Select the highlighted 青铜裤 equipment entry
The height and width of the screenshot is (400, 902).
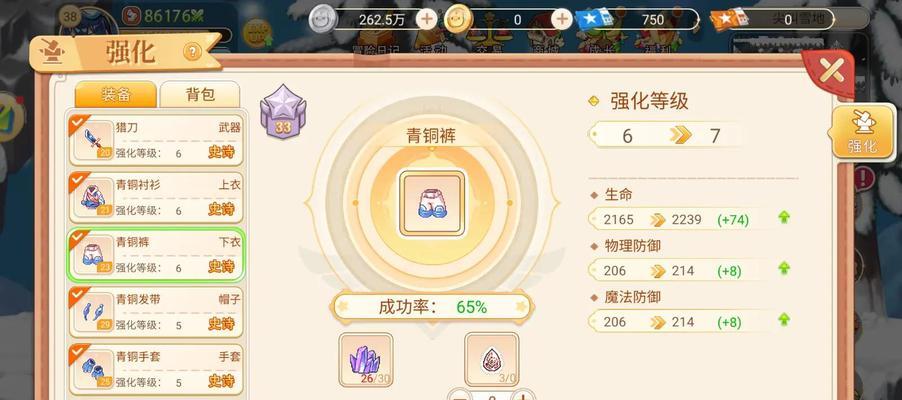[x=156, y=255]
